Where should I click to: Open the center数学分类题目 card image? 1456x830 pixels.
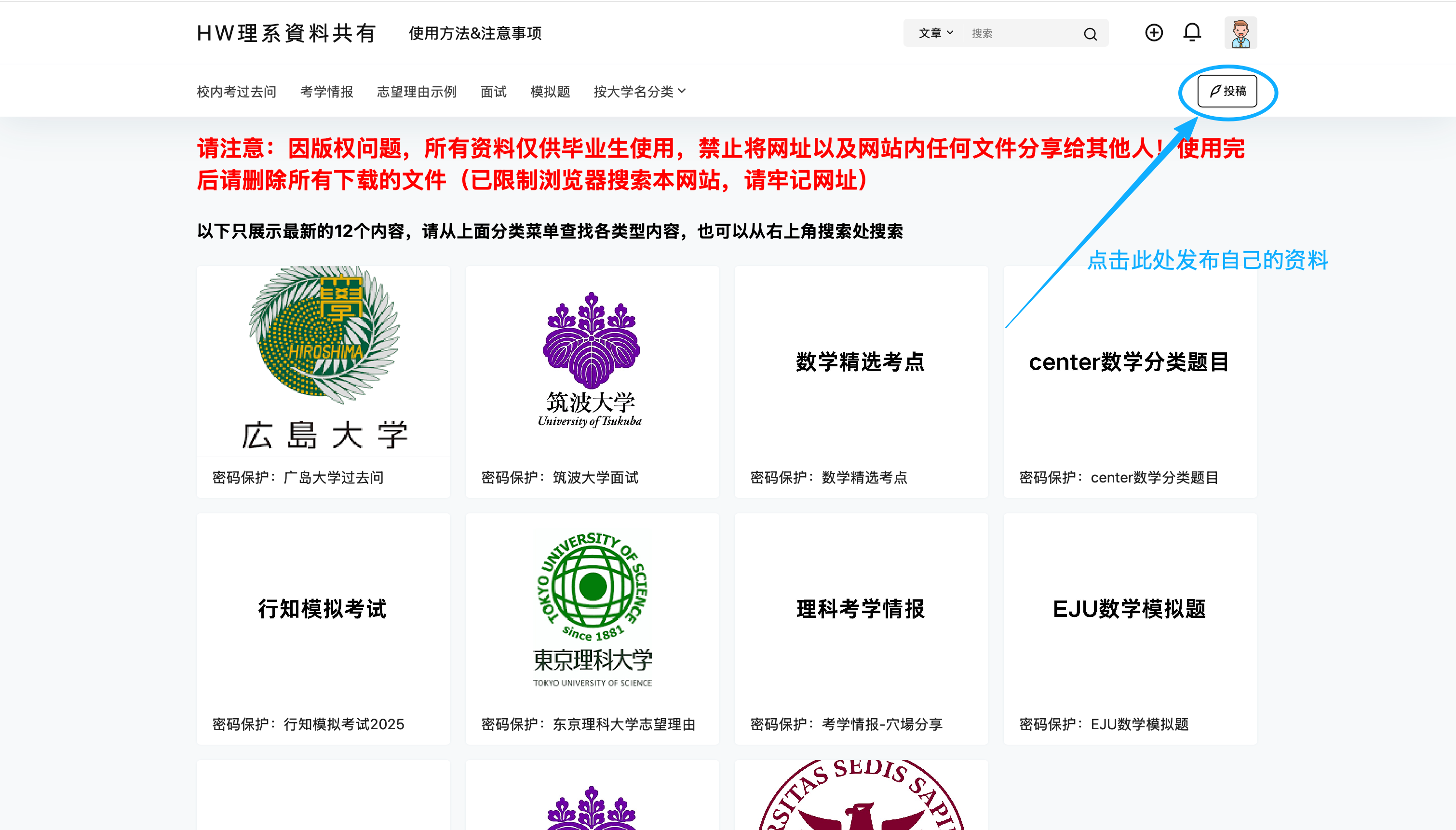1130,361
